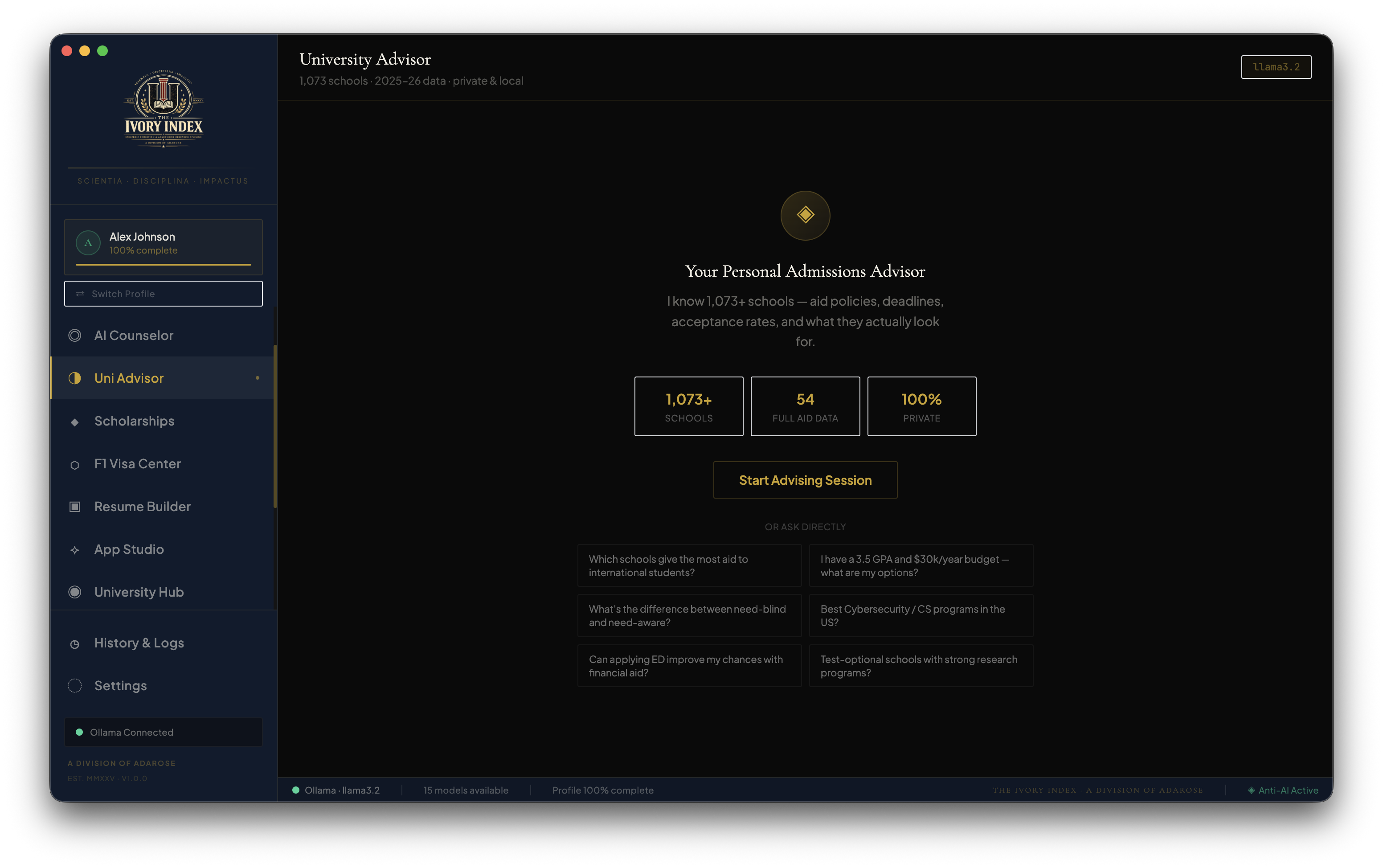This screenshot has height=868, width=1383.
Task: Click the 1,073+ Schools stat card
Action: tap(689, 406)
